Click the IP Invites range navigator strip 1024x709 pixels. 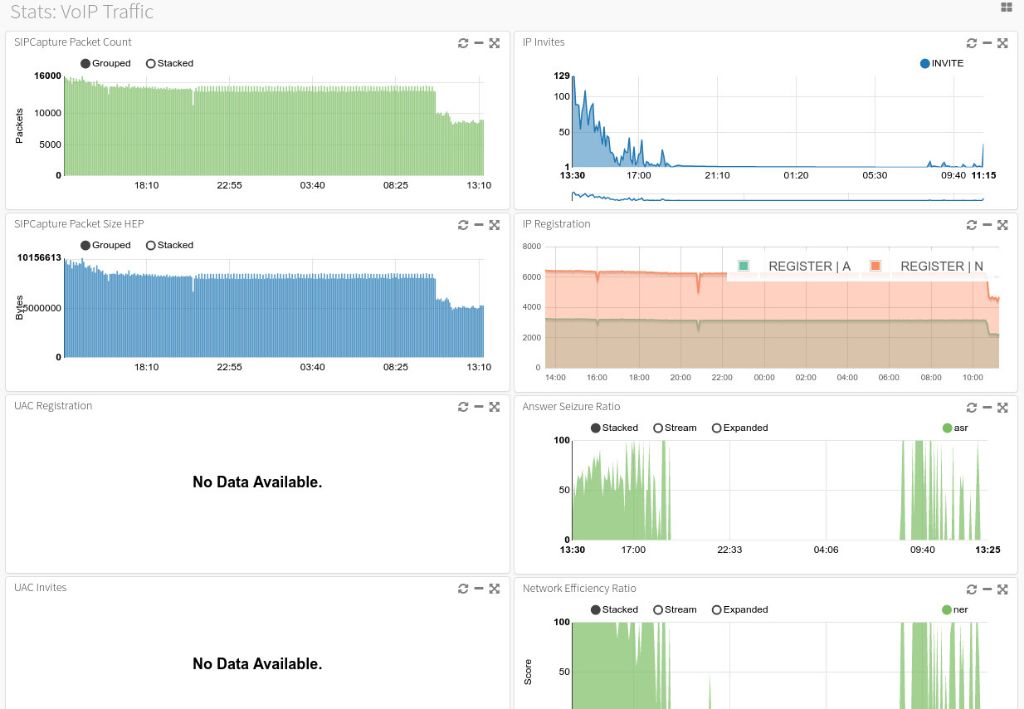pyautogui.click(x=777, y=198)
